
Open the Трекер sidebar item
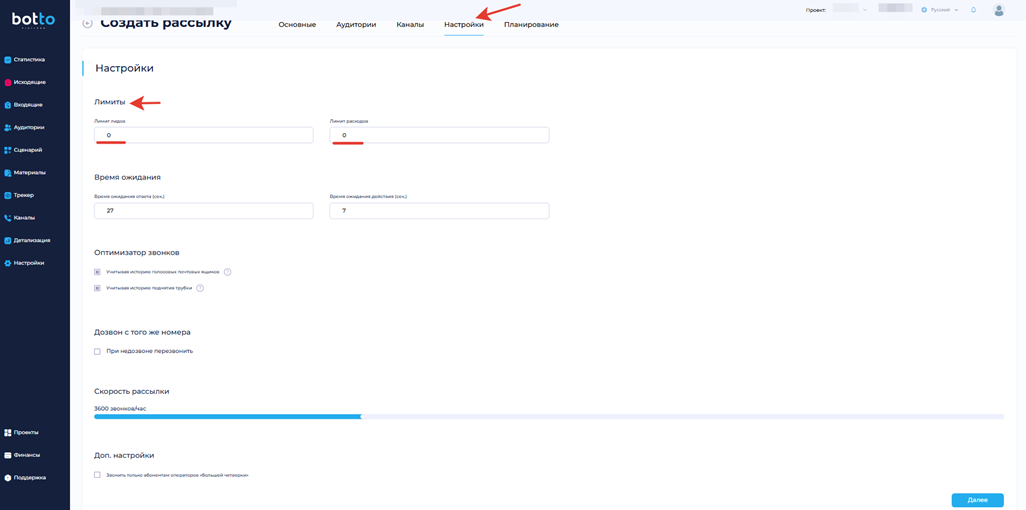[x=24, y=195]
